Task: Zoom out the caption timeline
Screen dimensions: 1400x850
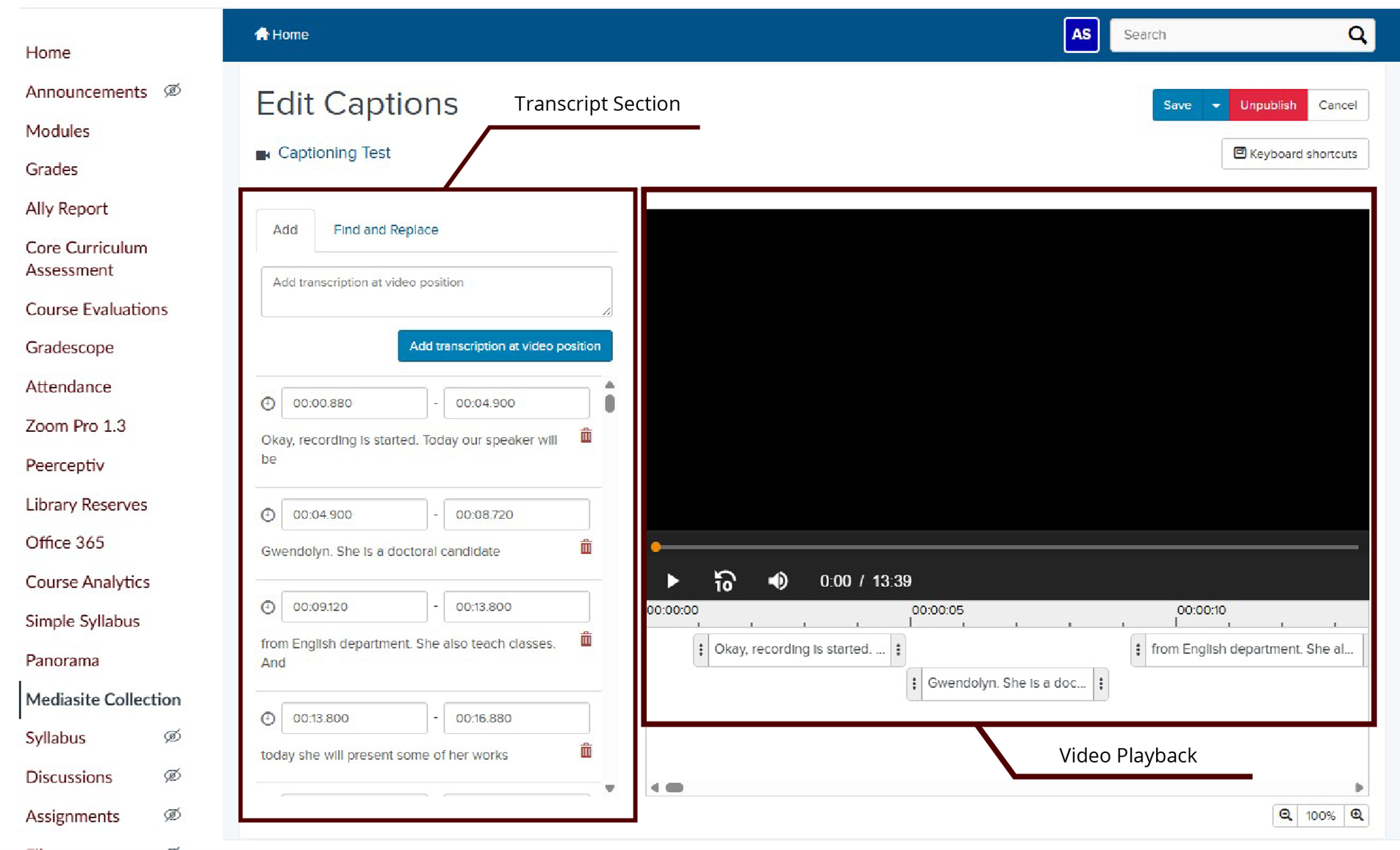Action: 1285,815
